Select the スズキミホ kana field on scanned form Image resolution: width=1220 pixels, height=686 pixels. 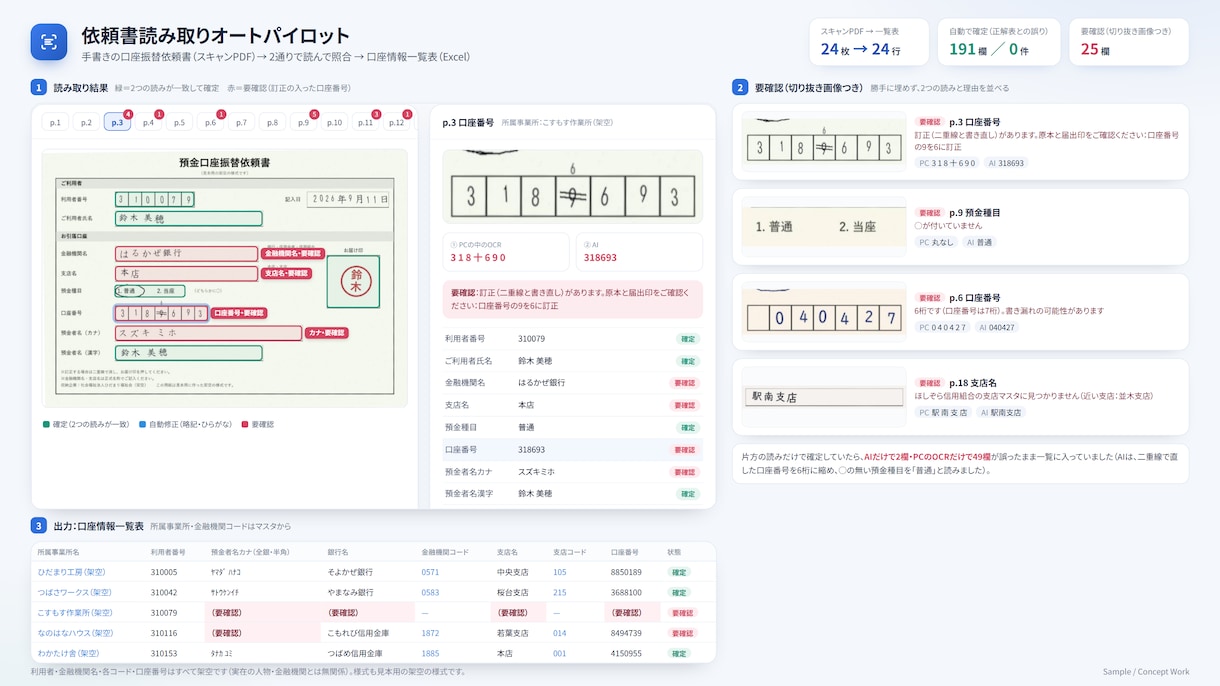208,332
